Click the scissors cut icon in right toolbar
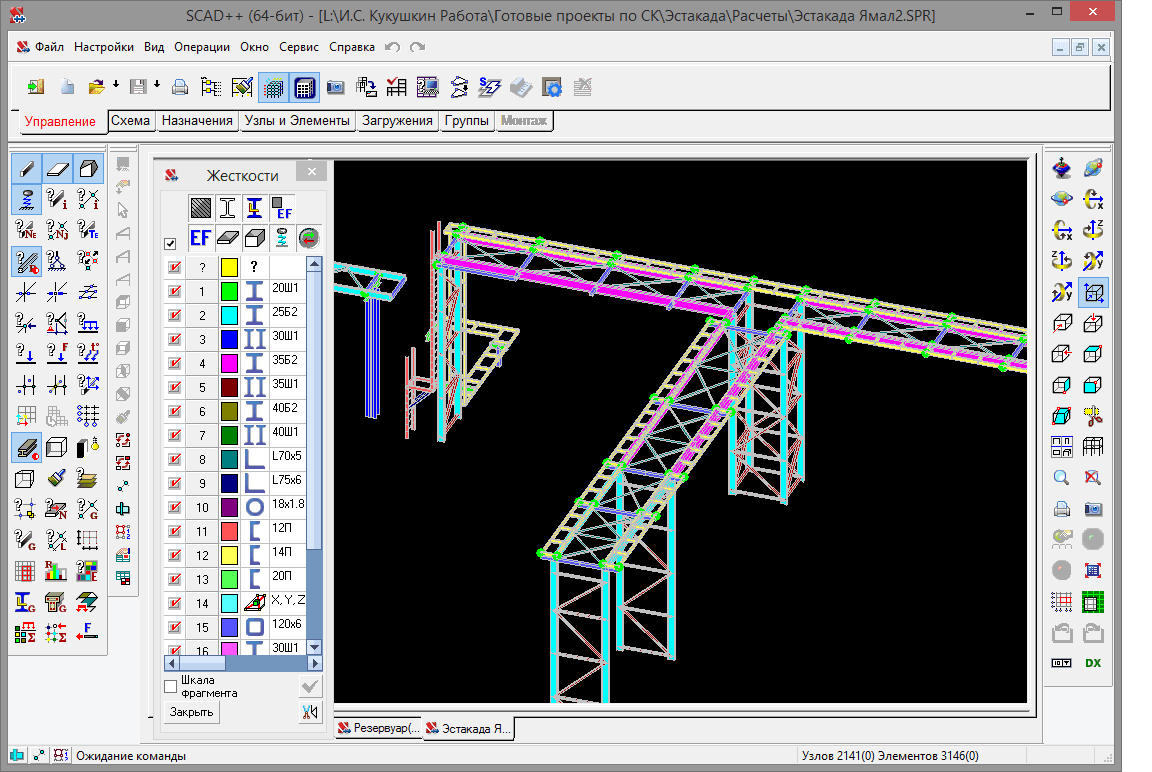This screenshot has height=772, width=1152. [1093, 416]
